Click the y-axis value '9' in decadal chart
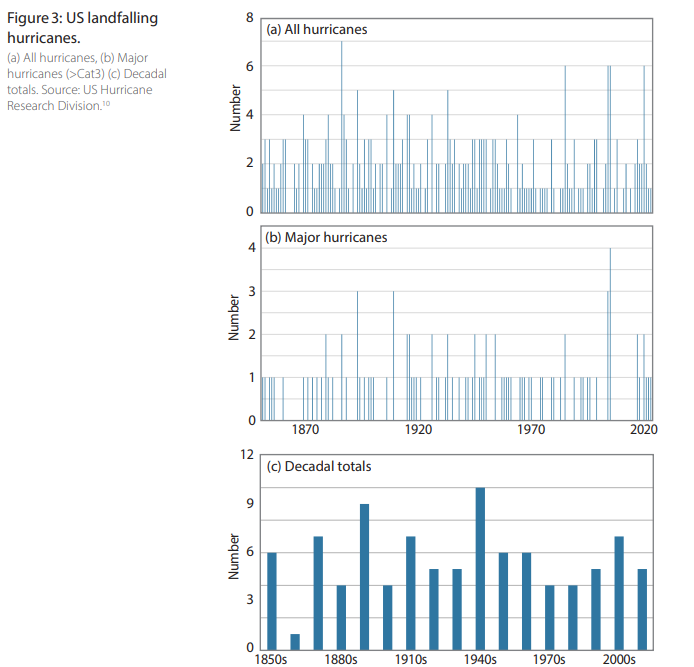 pos(250,503)
